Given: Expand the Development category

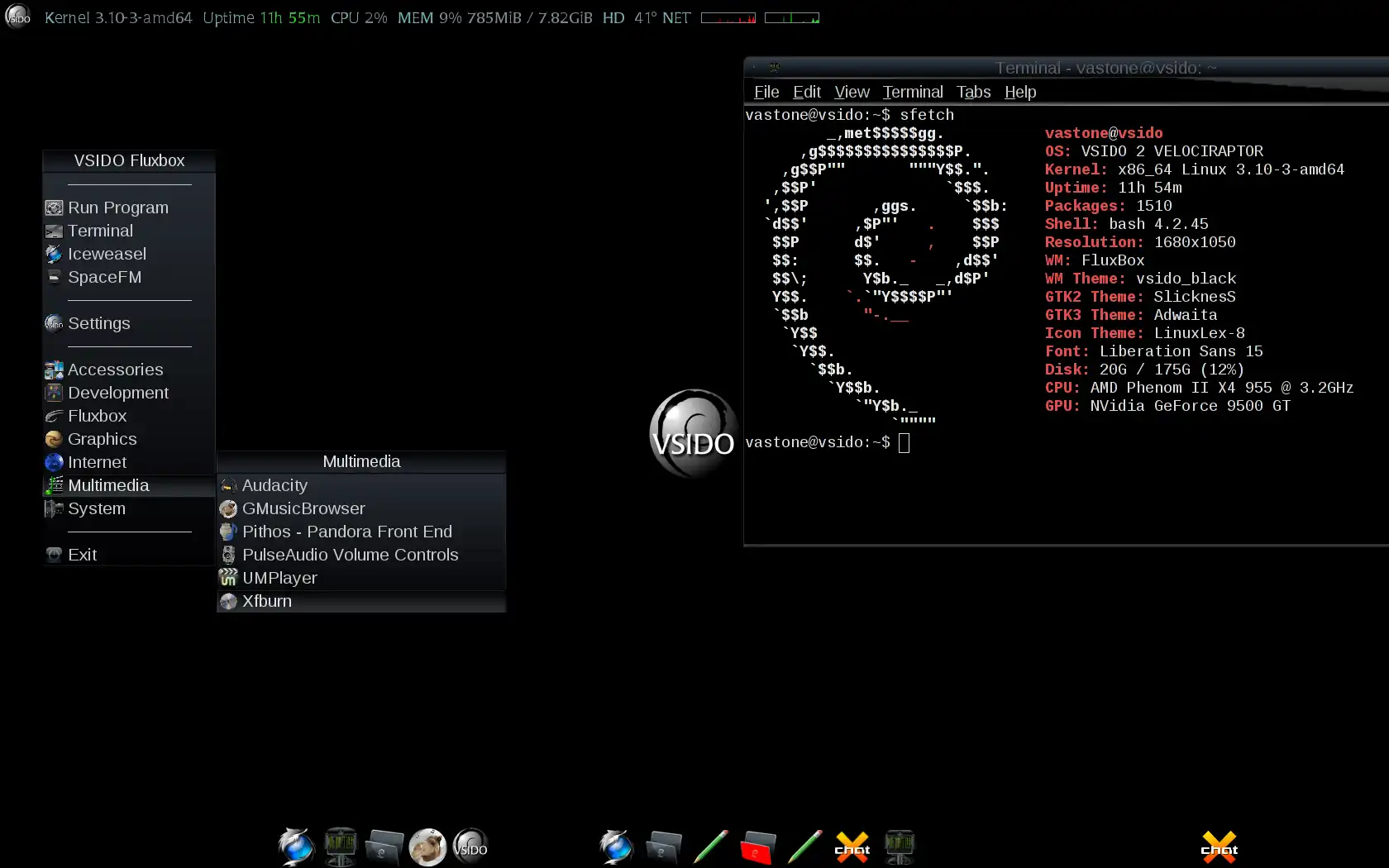Looking at the screenshot, I should [129, 393].
